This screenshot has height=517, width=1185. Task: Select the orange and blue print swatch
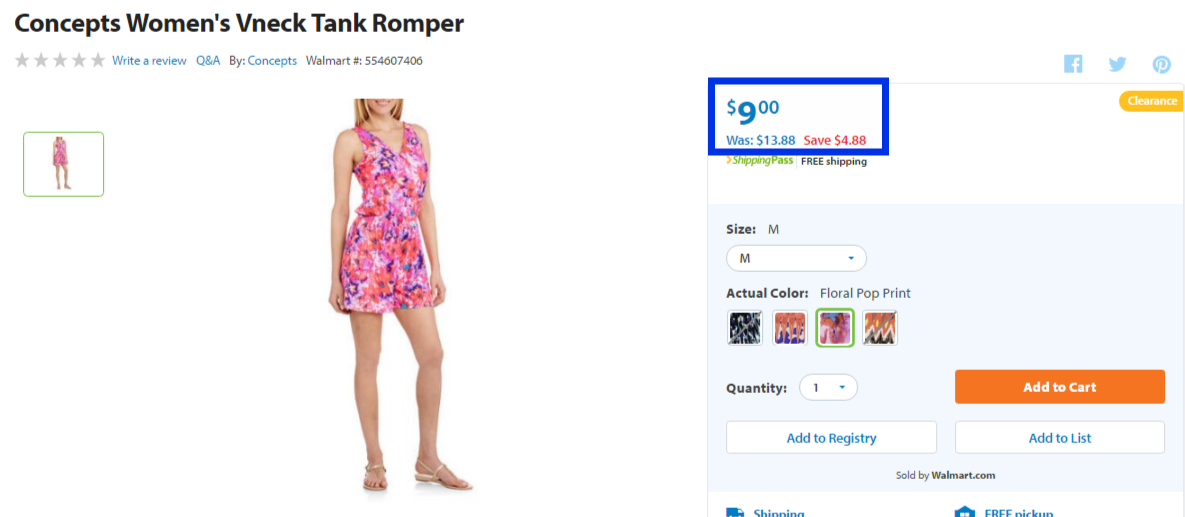[x=790, y=328]
